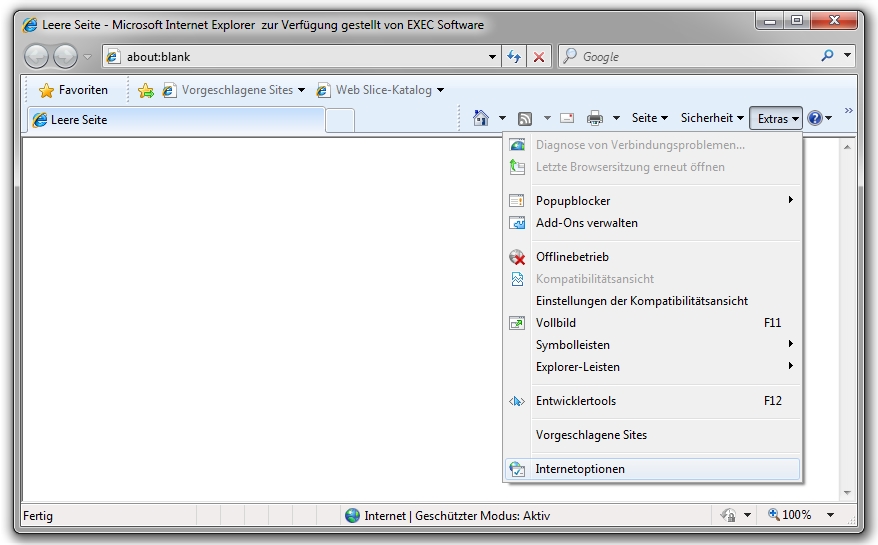The image size is (878, 545).
Task: Click the Internet zone globe in status bar
Action: (352, 515)
